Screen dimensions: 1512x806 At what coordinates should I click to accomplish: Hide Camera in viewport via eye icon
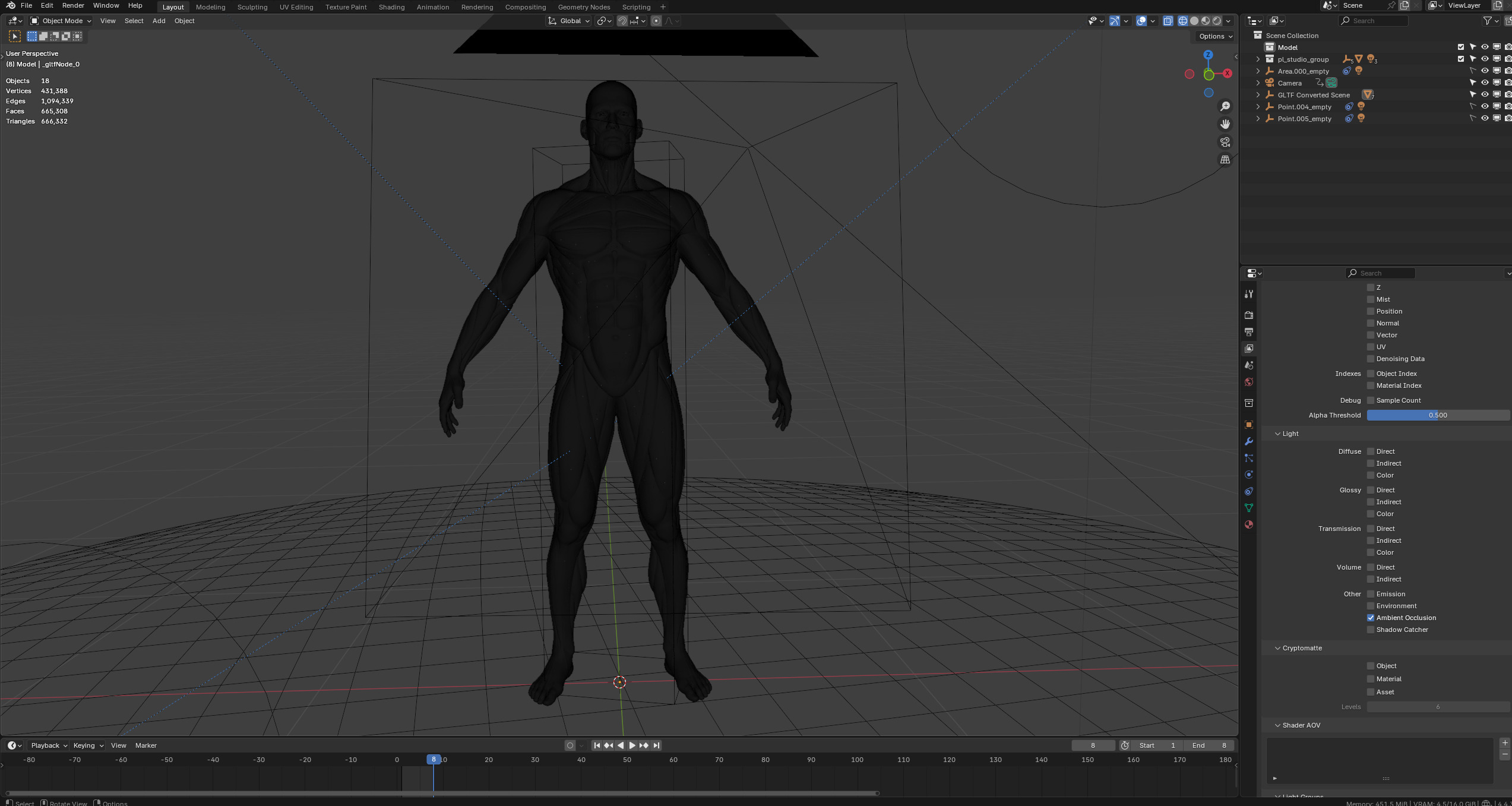[x=1485, y=83]
